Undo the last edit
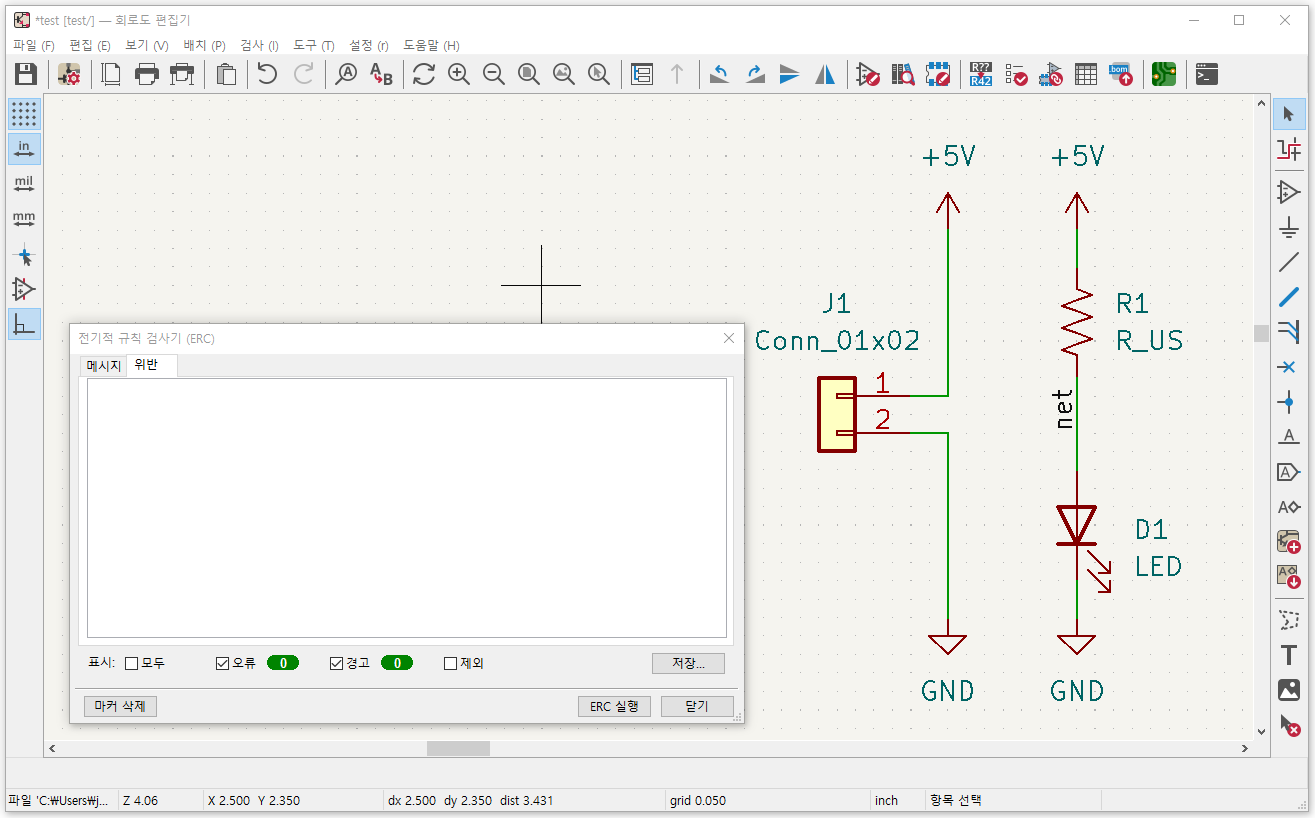This screenshot has height=818, width=1315. tap(267, 74)
